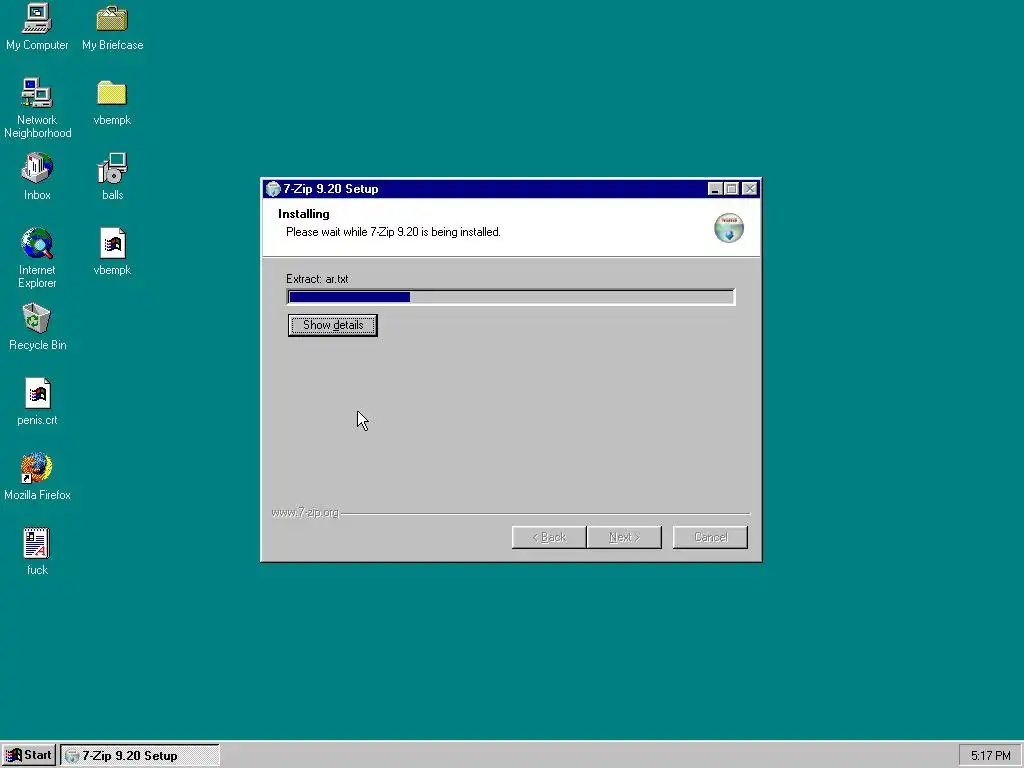1024x768 pixels.
Task: Click the disabled Back button
Action: tap(549, 537)
